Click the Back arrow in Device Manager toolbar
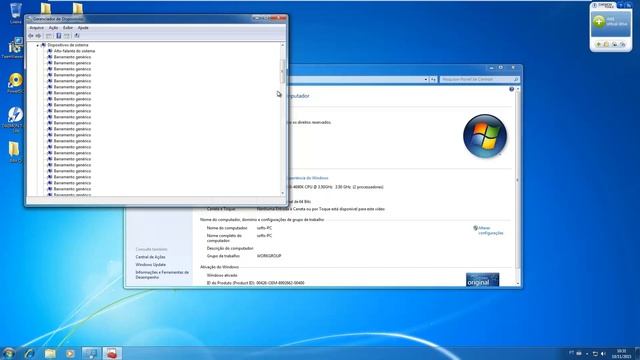 click(x=31, y=36)
